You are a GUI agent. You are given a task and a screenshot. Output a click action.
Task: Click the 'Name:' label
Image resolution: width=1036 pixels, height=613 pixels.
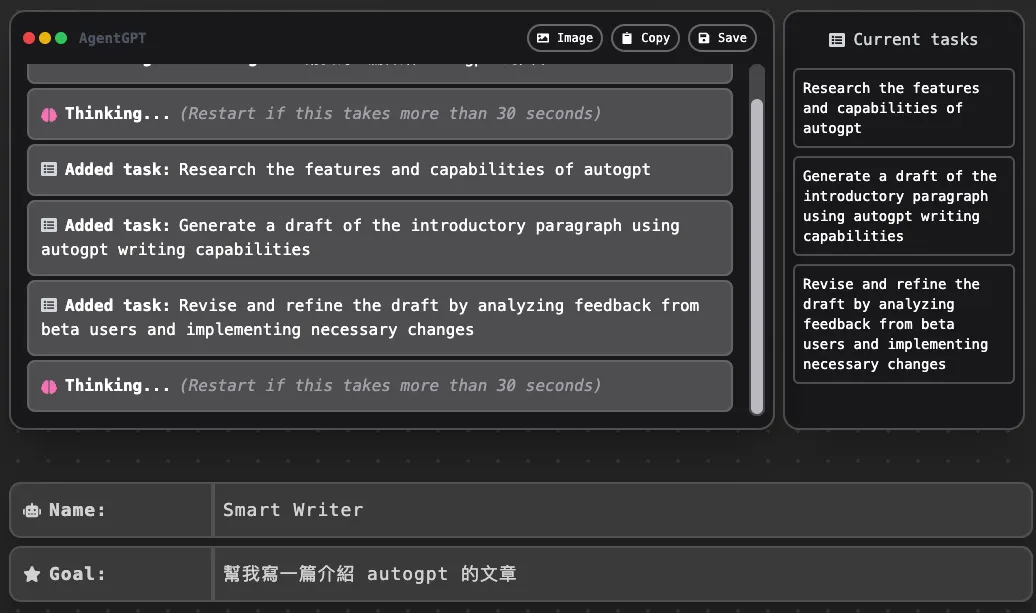point(77,510)
